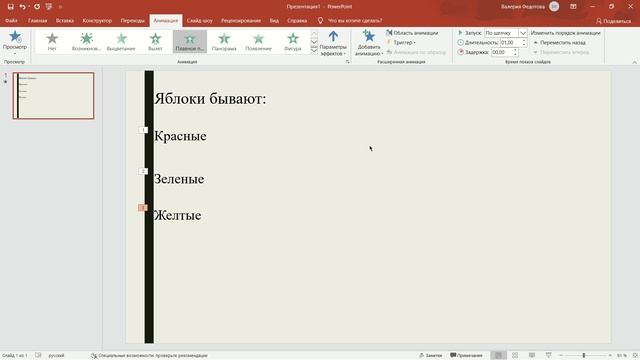Screen dimensions: 640x360
Task: Open the animation group dialog launcher
Action: click(x=348, y=62)
